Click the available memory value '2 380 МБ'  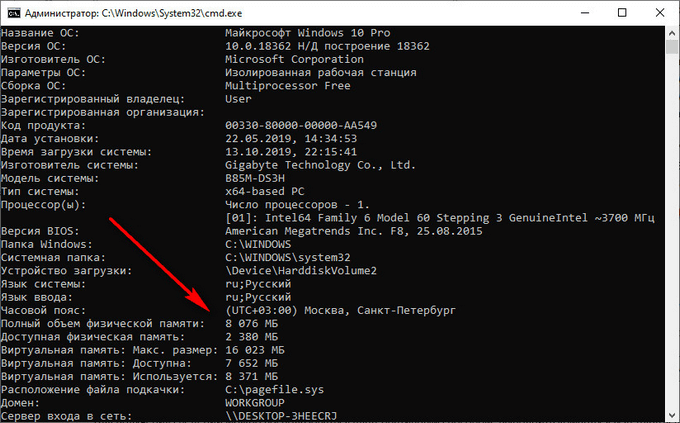252,337
